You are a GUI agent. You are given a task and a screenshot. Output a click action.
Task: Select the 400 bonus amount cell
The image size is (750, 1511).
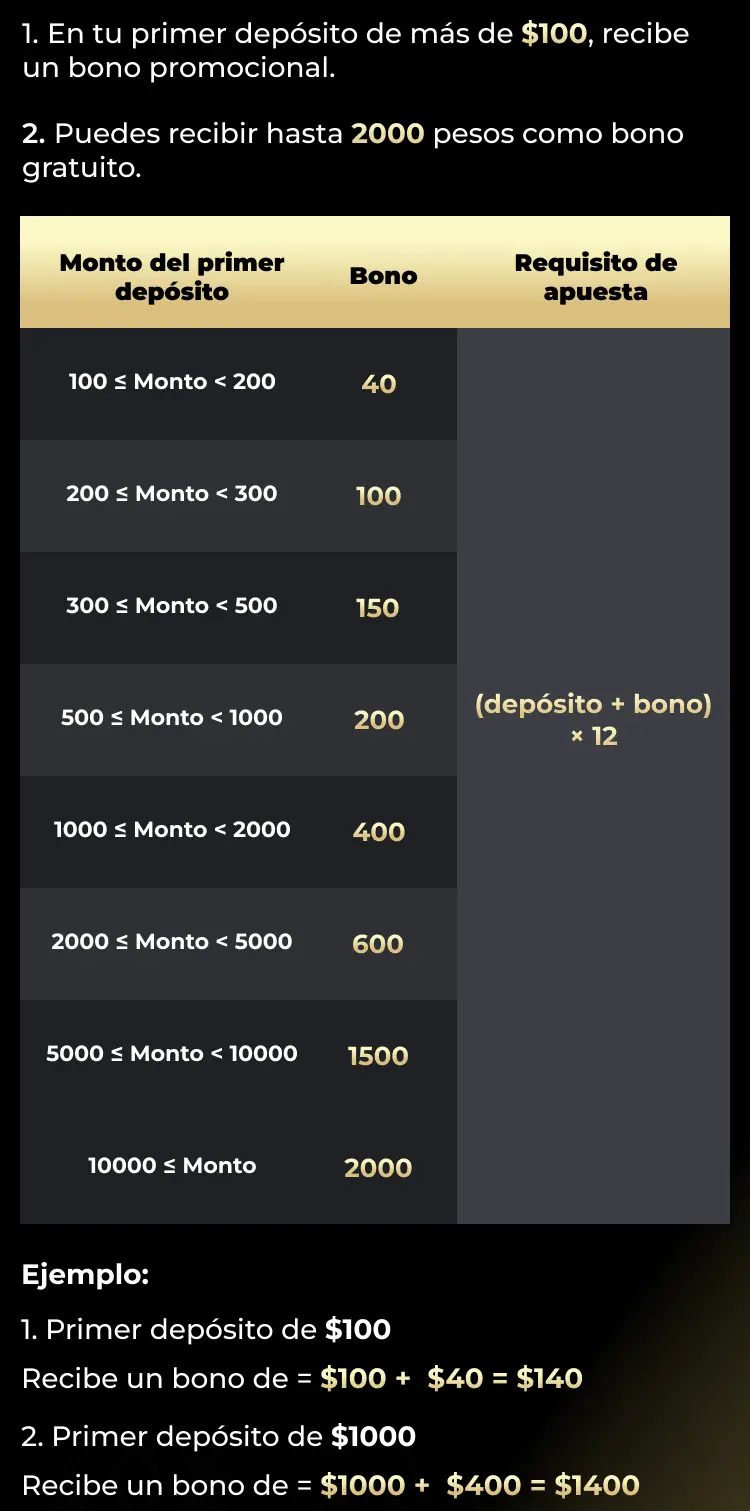coord(379,832)
